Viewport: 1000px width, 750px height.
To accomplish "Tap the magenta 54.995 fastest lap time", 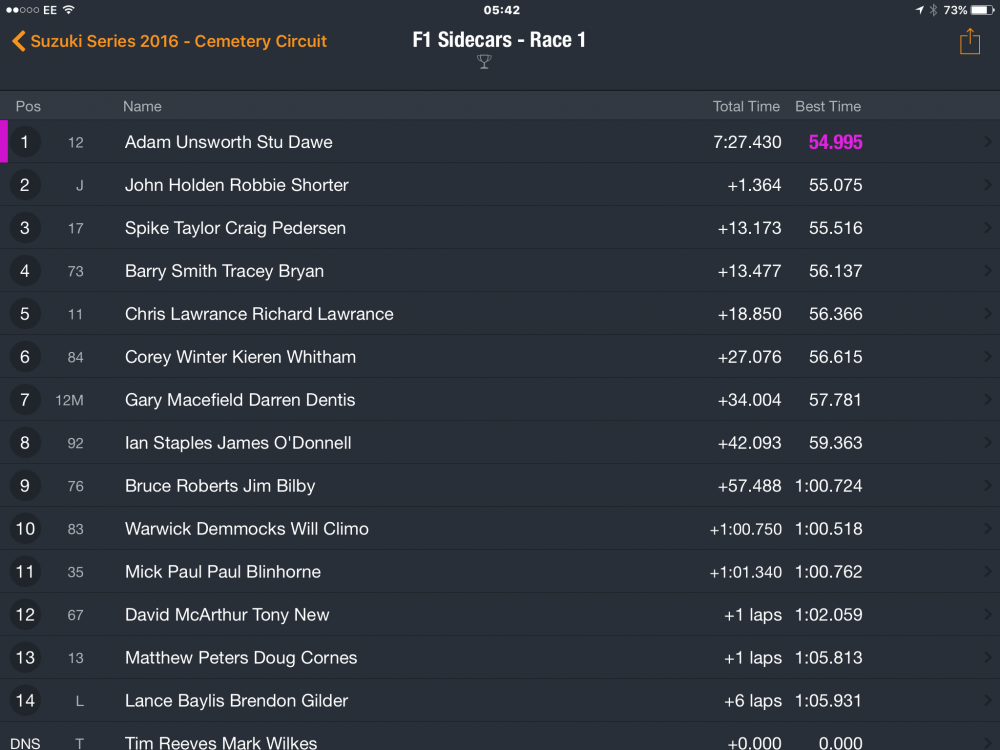I will [x=835, y=142].
